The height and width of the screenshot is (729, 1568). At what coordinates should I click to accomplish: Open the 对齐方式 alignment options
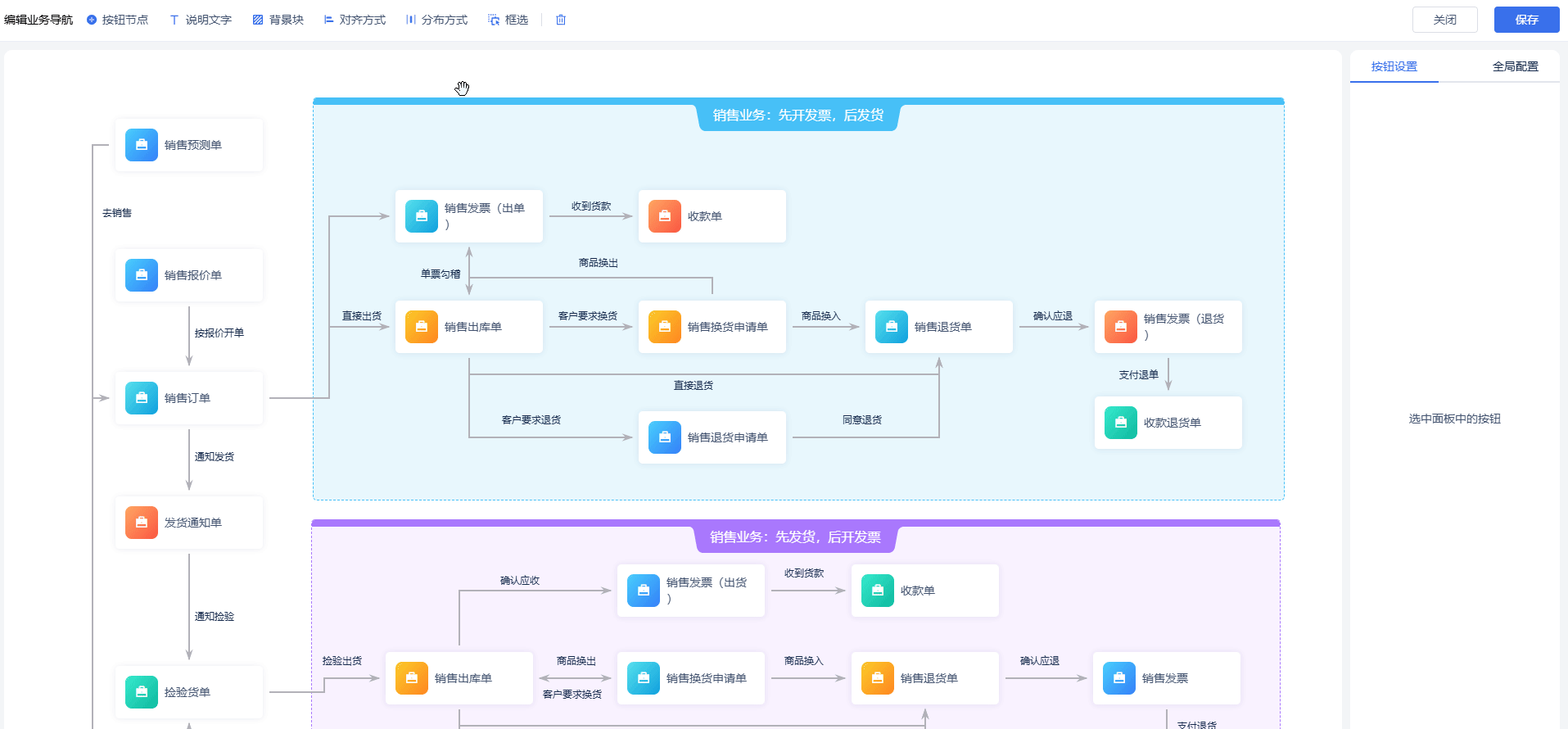[355, 20]
